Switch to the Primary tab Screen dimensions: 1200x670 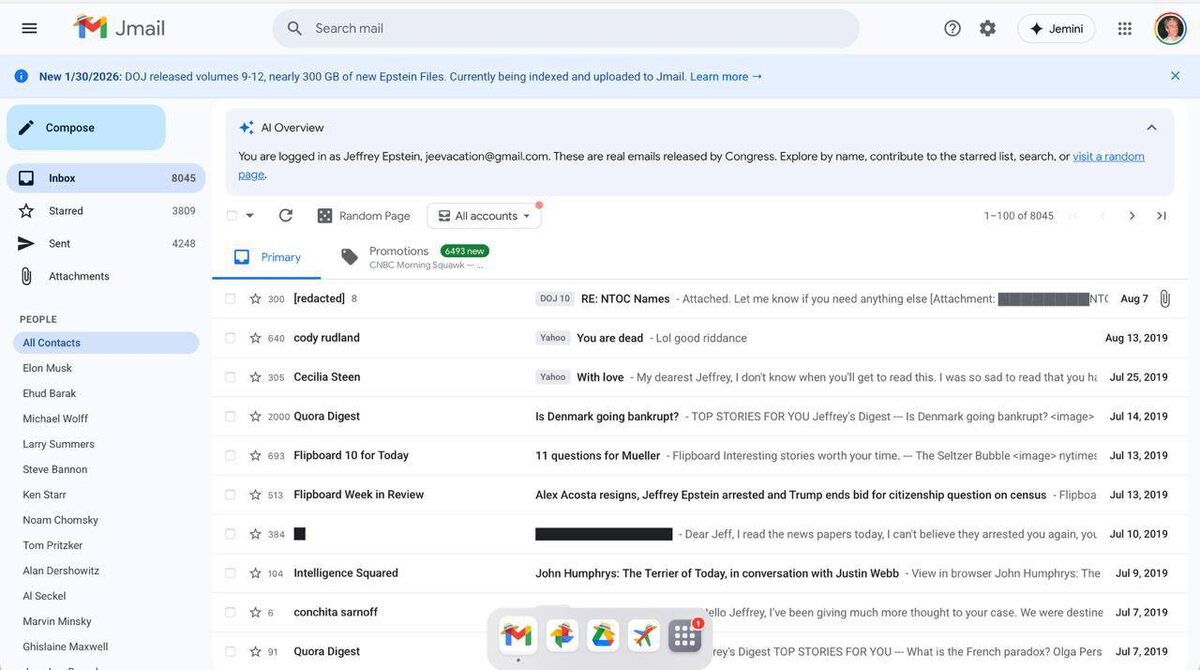click(267, 257)
